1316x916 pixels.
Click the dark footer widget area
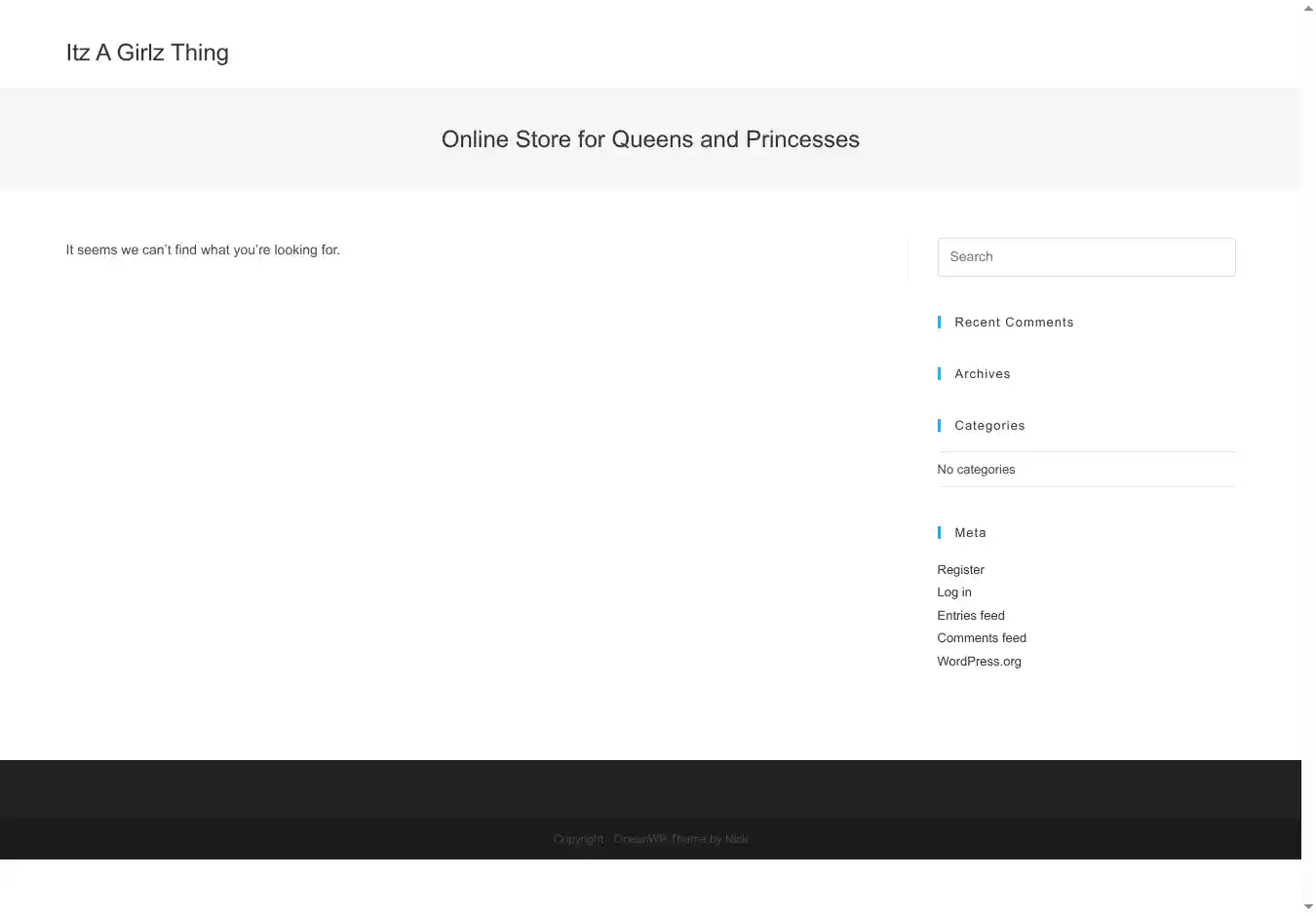click(650, 787)
